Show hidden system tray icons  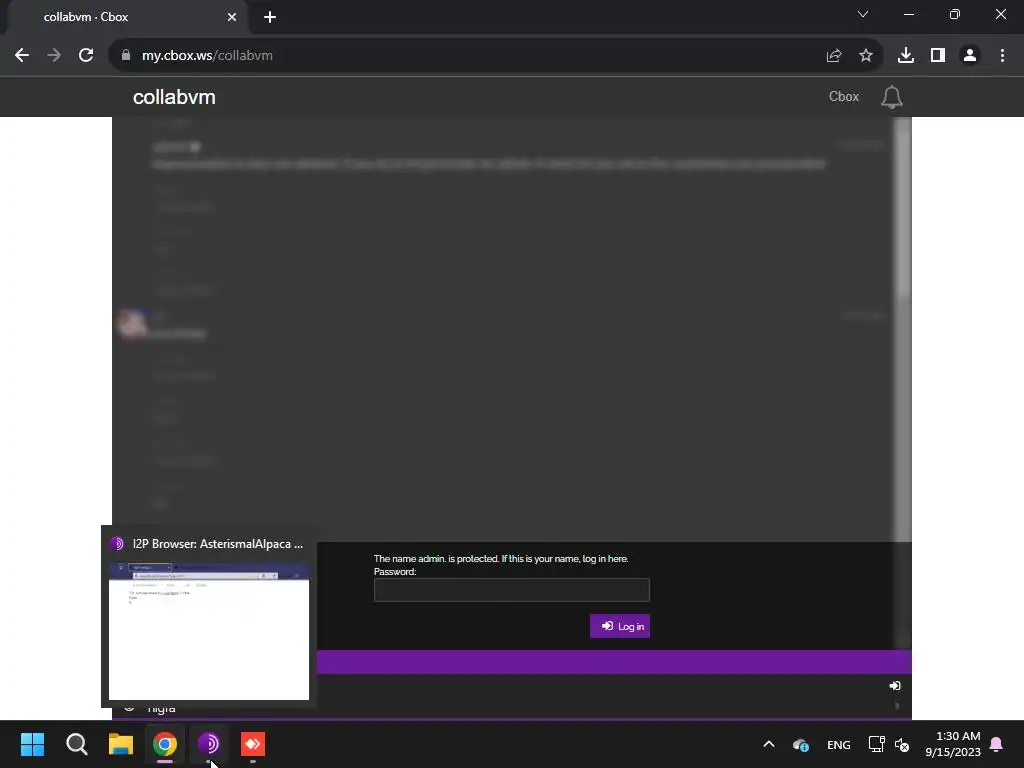pos(769,744)
